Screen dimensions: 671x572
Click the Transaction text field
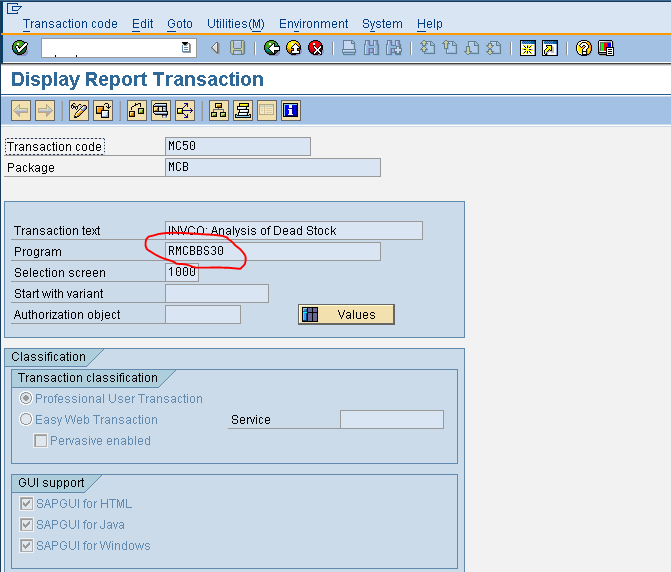coord(294,230)
